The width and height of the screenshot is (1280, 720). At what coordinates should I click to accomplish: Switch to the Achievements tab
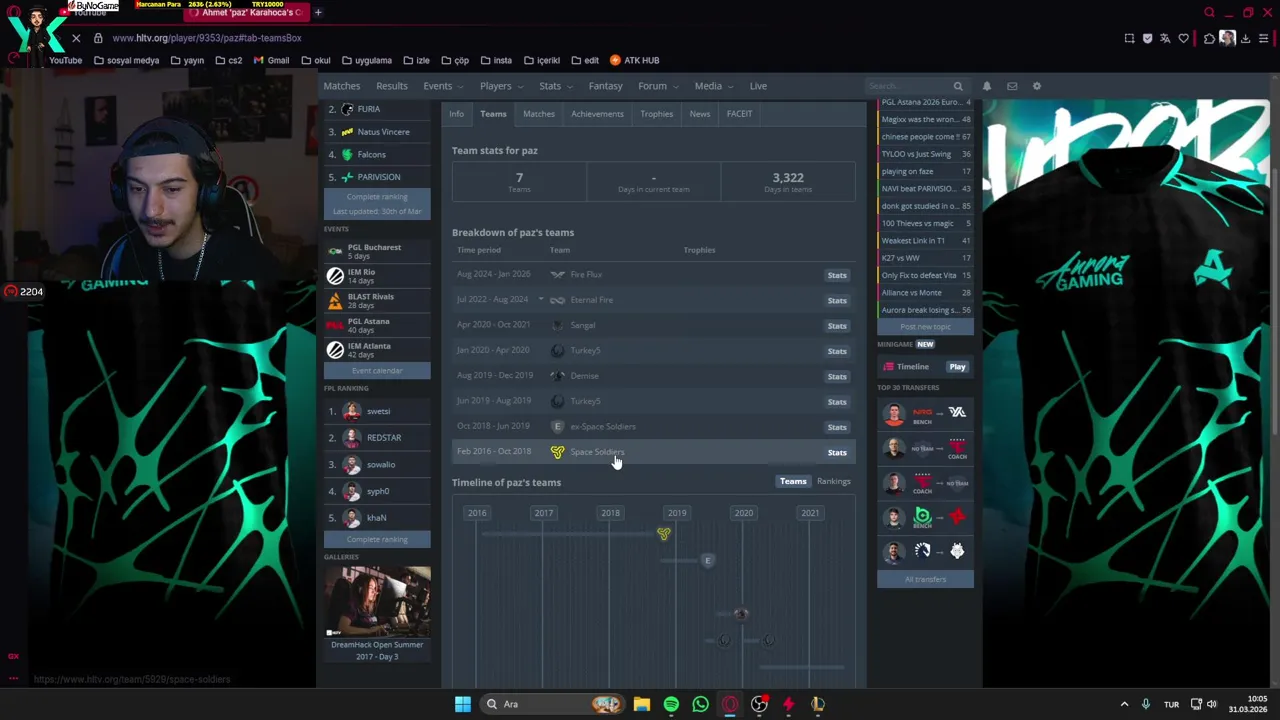(x=597, y=114)
